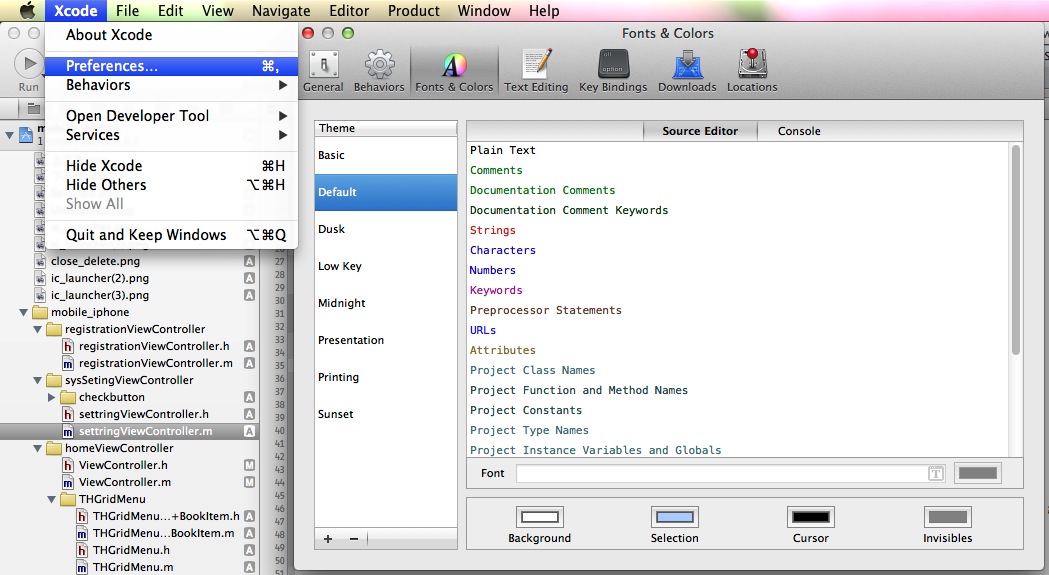
Task: Open the Services submenu
Action: pyautogui.click(x=172, y=135)
